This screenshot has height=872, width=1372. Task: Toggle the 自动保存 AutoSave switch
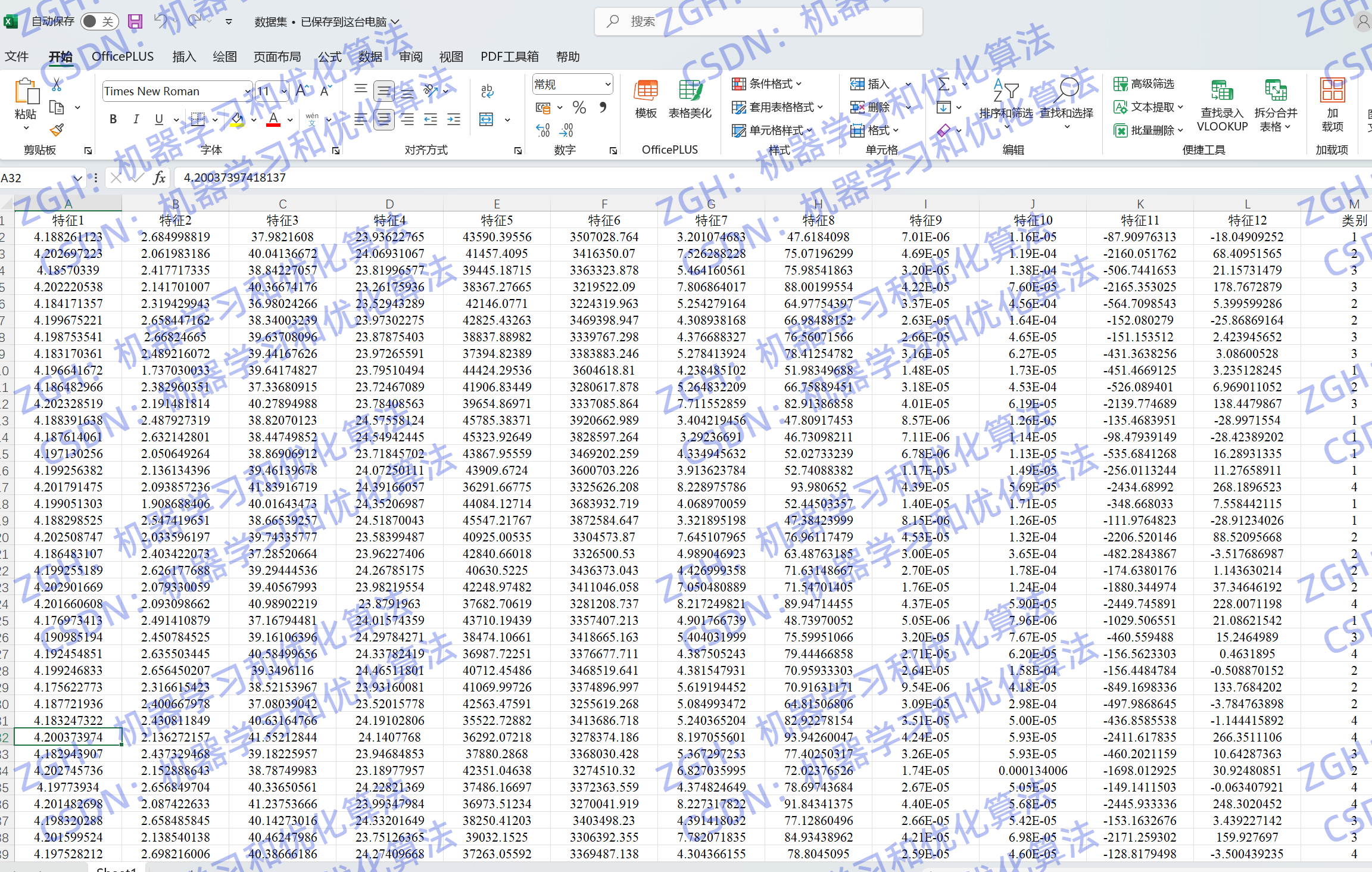[x=98, y=21]
